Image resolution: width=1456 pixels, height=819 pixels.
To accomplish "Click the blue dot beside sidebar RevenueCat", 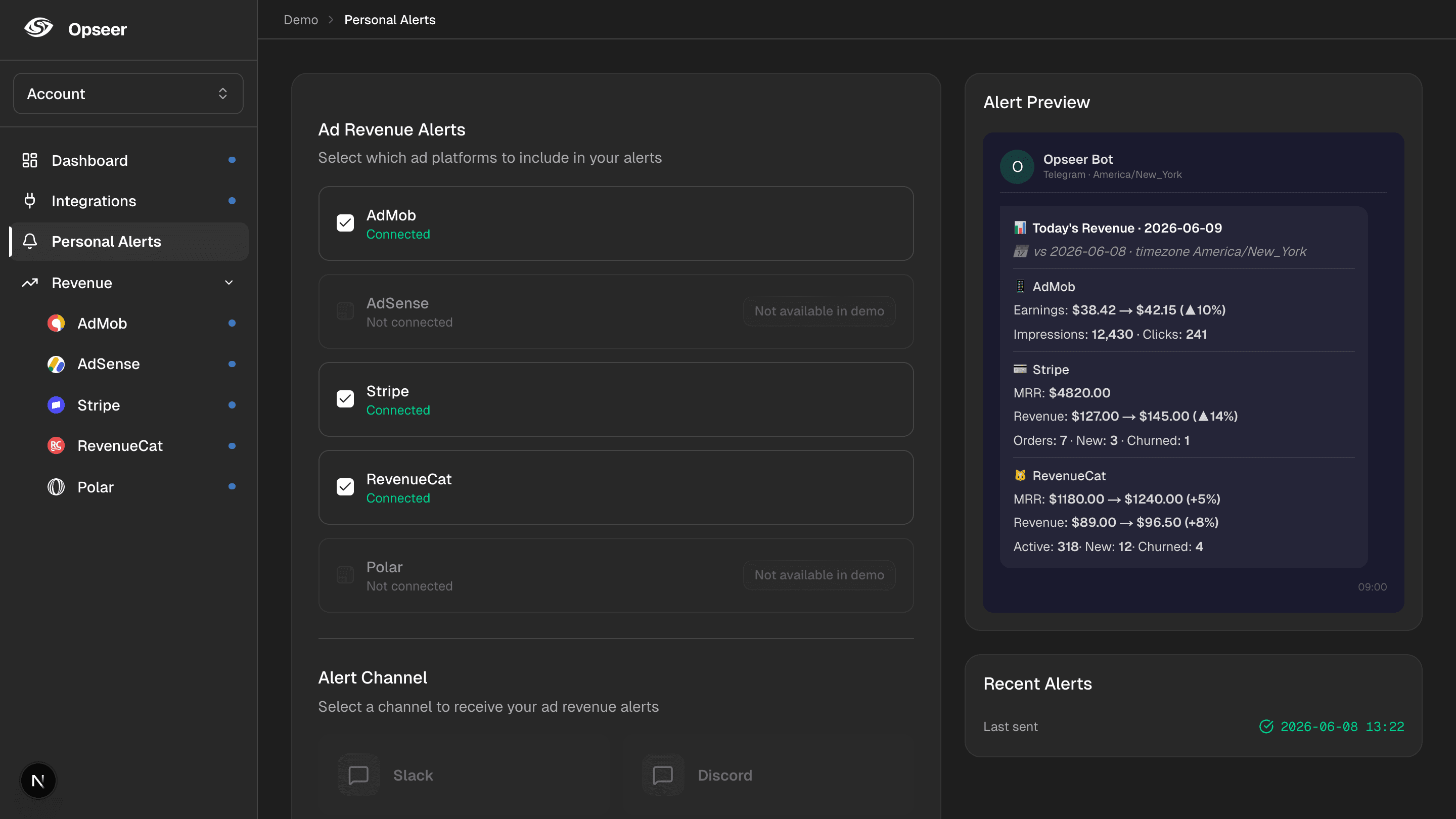I will coord(232,446).
